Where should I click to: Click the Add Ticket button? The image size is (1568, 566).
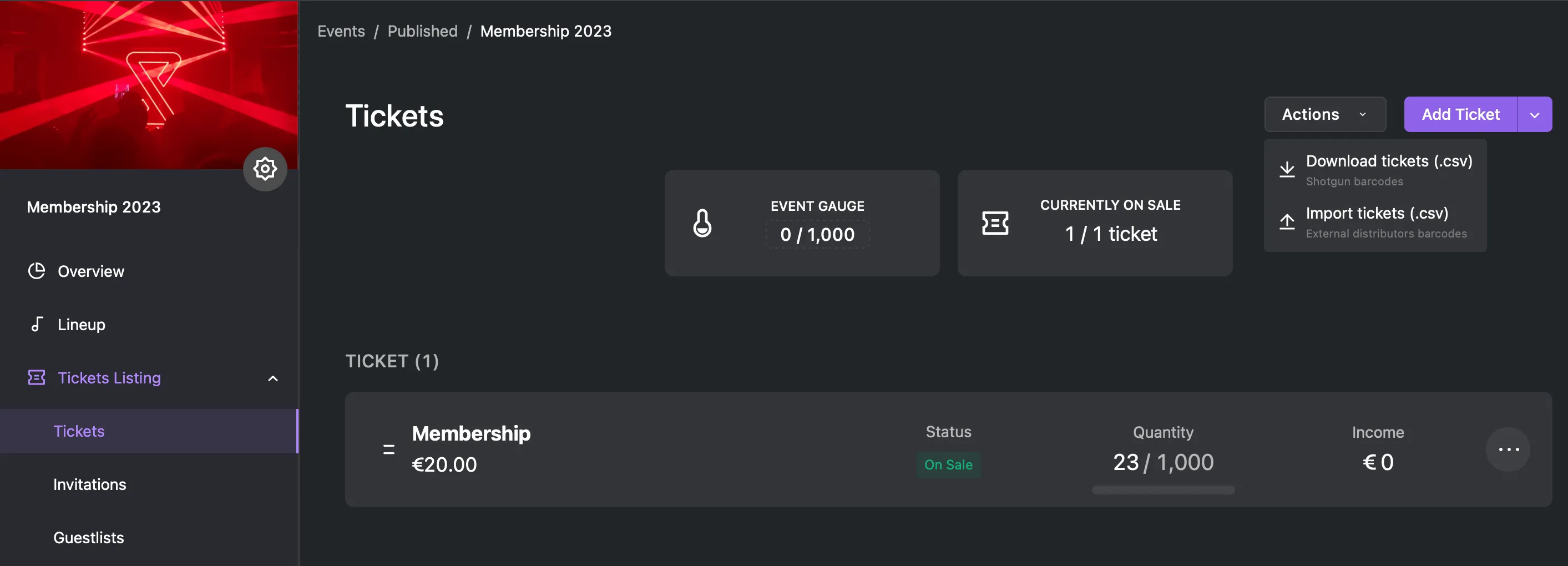(1460, 114)
